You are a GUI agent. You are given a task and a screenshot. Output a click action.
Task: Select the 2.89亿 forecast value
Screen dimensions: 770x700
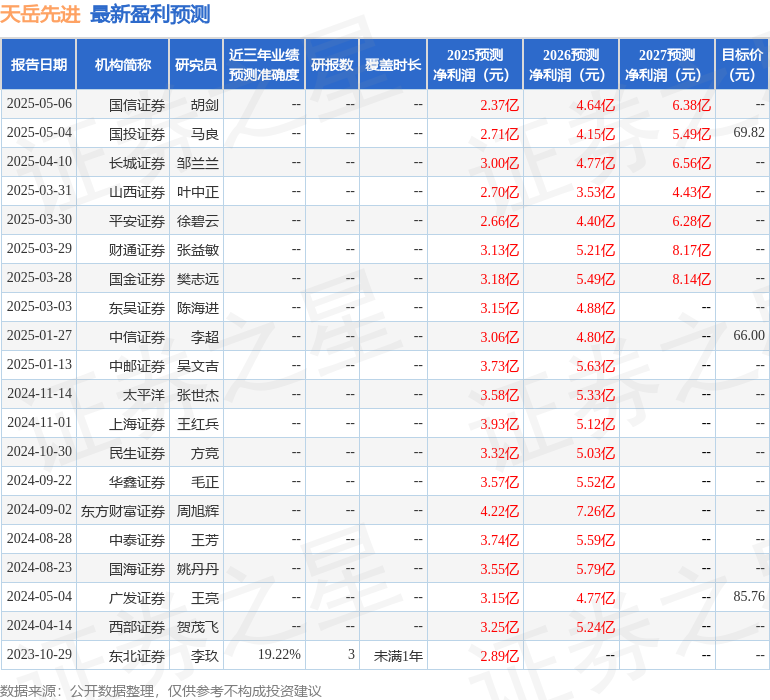pyautogui.click(x=499, y=656)
